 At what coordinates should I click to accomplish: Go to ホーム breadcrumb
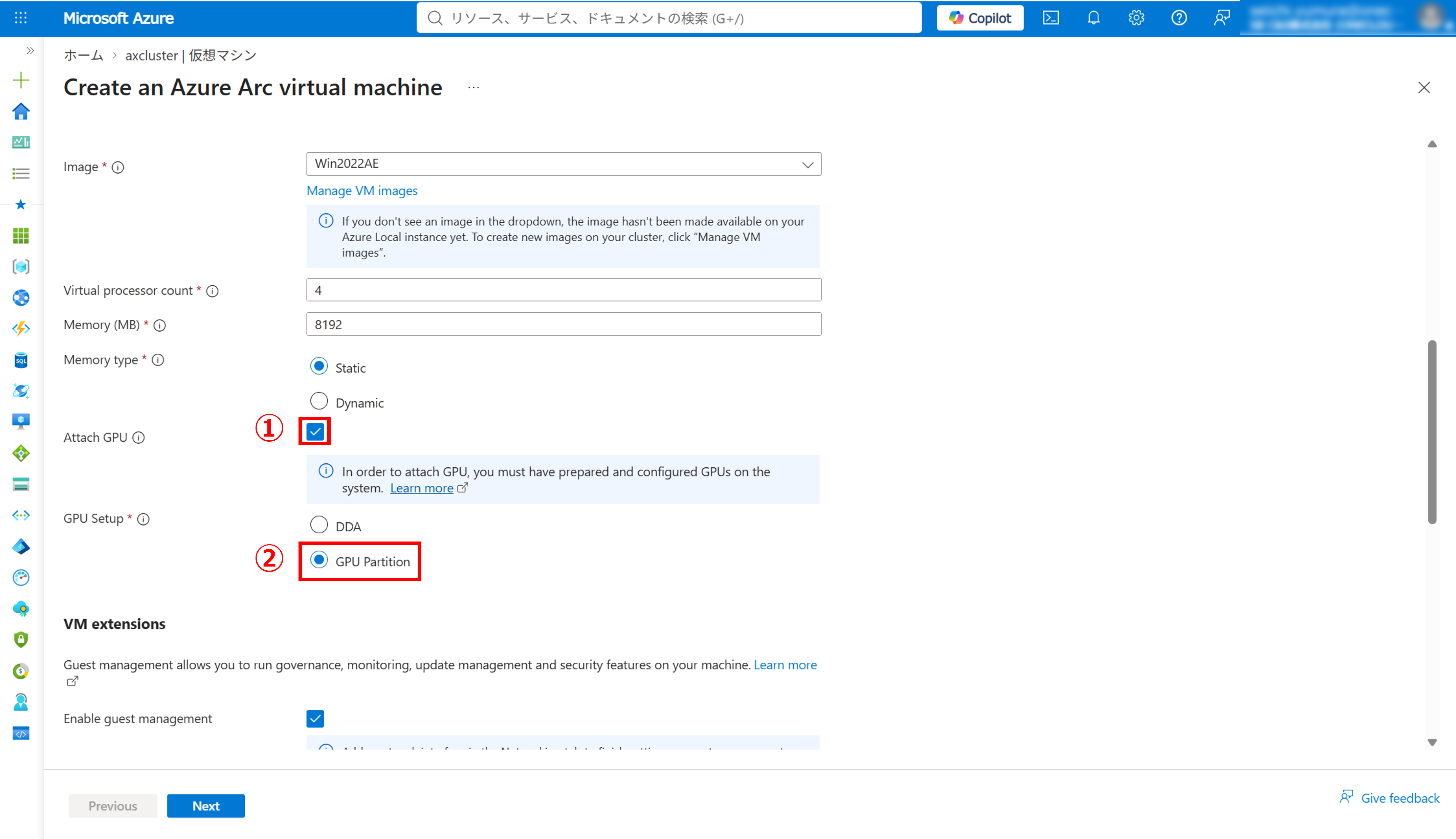[84, 55]
